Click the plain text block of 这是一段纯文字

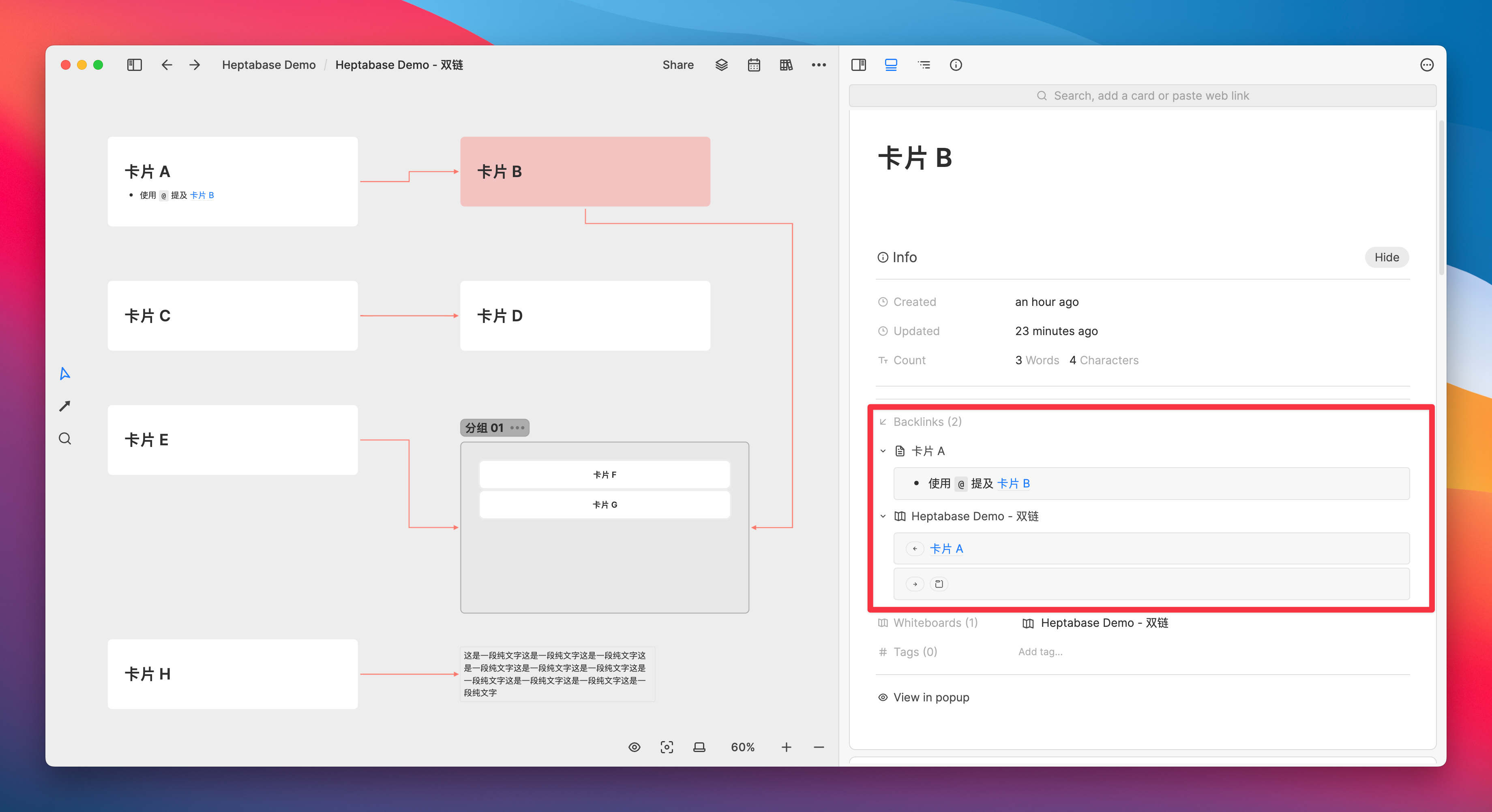pos(557,674)
